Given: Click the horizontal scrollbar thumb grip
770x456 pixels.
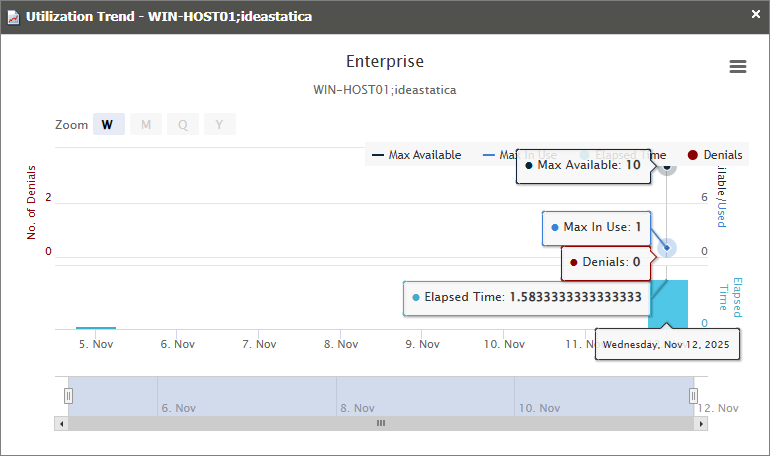Looking at the screenshot, I should pyautogui.click(x=380, y=423).
